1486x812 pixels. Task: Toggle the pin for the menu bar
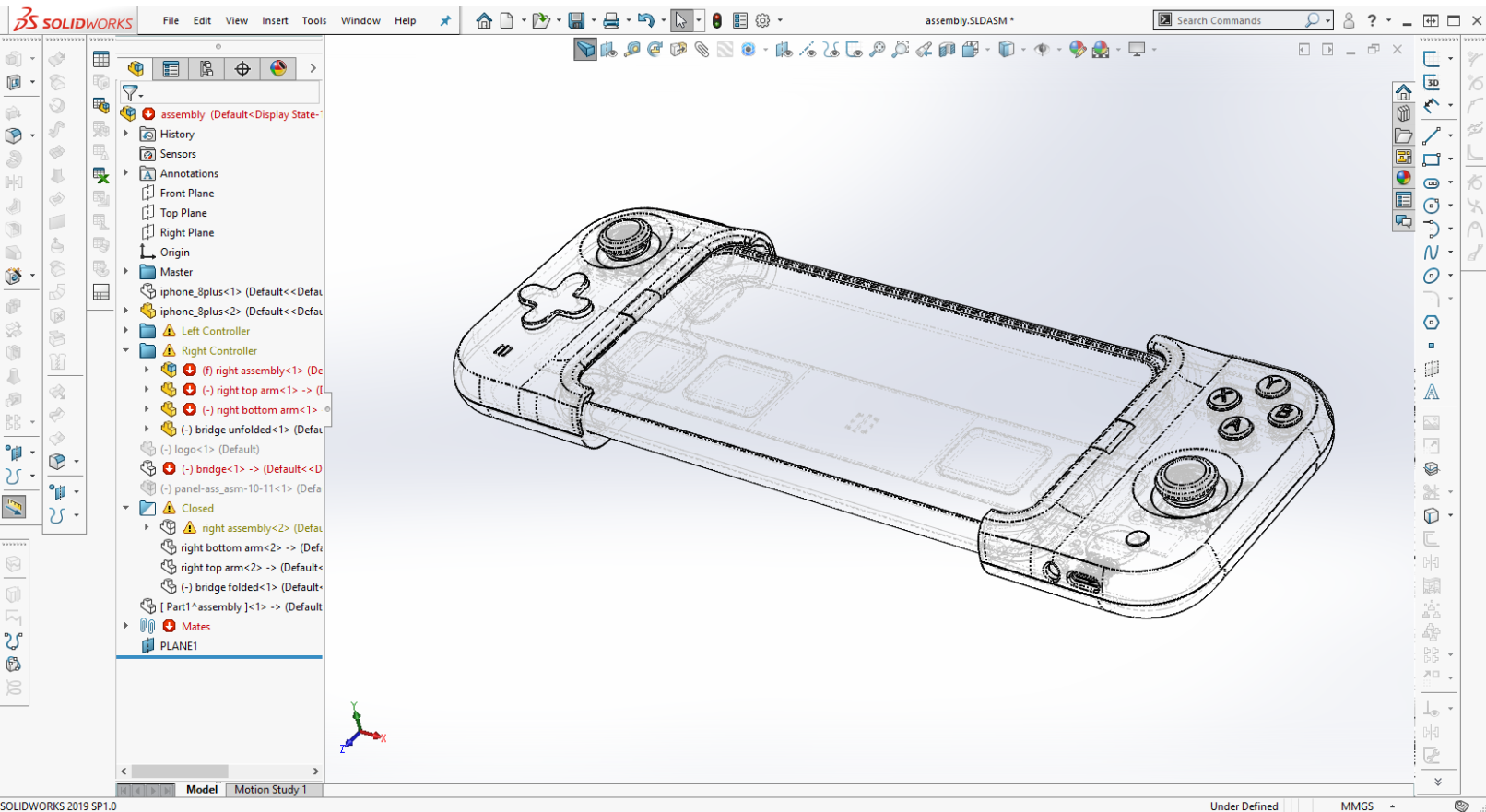(x=445, y=20)
